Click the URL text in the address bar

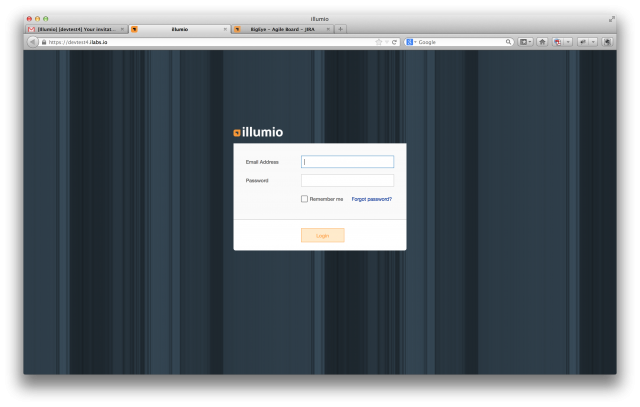[78, 42]
